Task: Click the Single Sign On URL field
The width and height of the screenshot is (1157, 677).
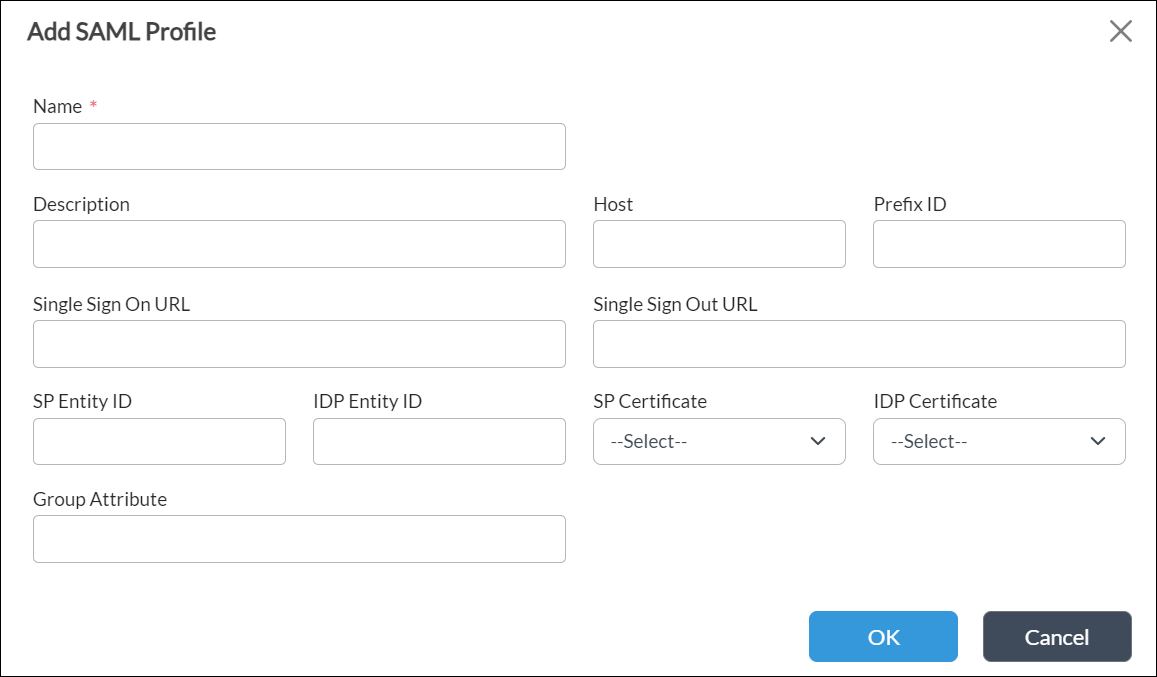Action: [x=299, y=343]
